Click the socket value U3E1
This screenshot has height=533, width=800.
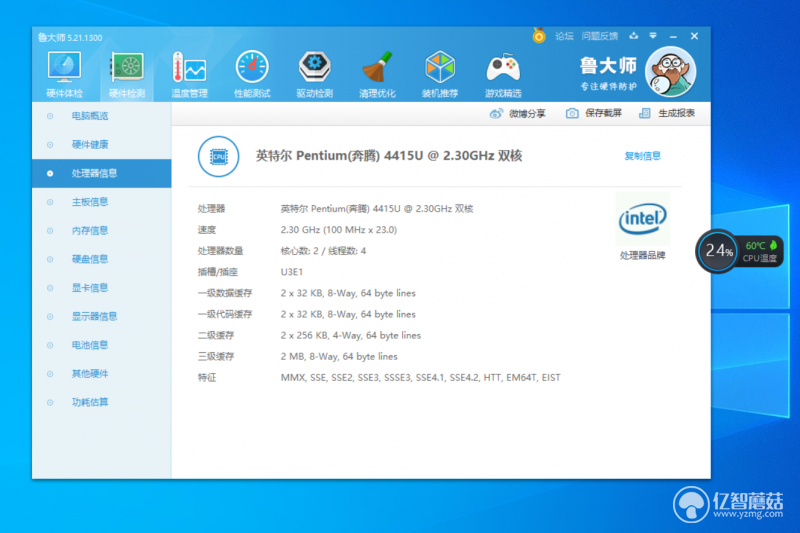coord(292,272)
